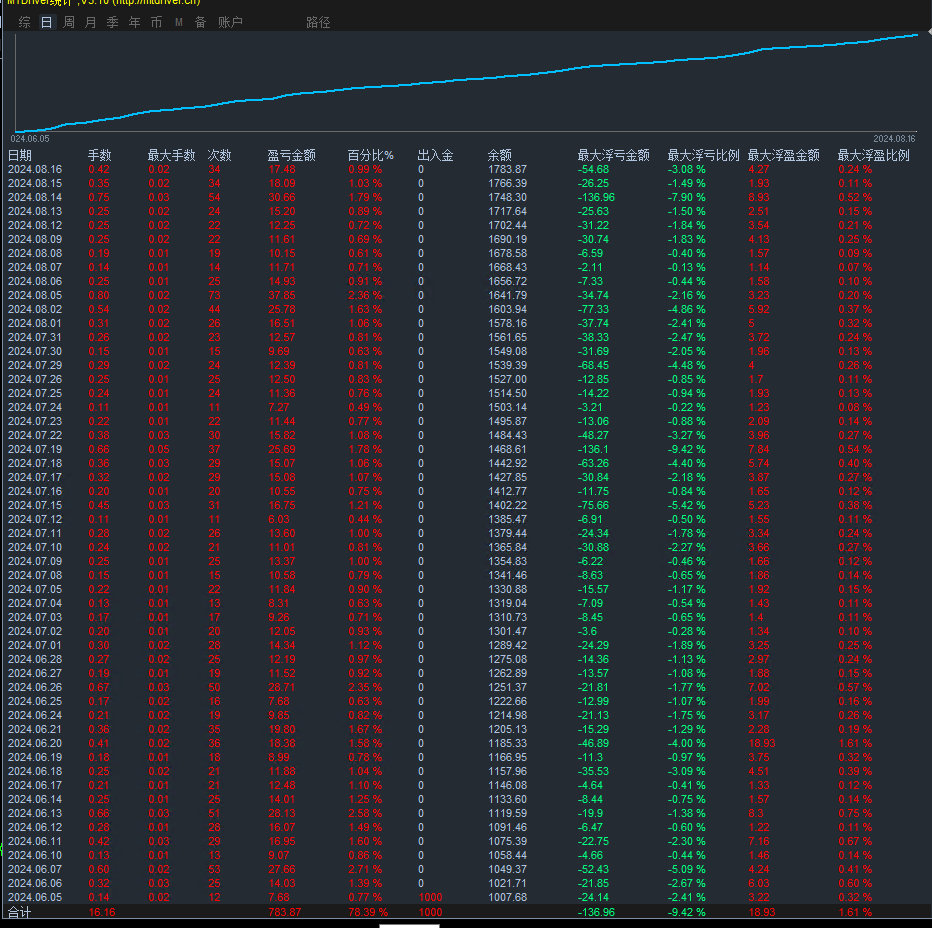The image size is (932, 928).
Task: Open the 周 weekly statistics tab
Action: point(69,22)
